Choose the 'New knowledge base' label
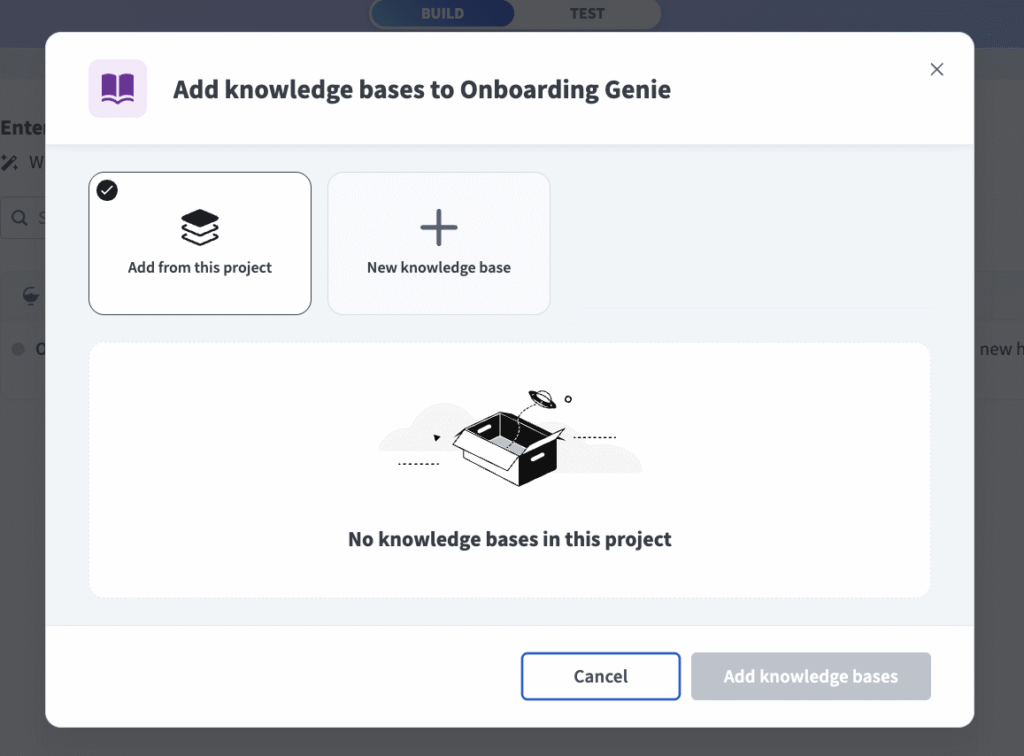 439,268
